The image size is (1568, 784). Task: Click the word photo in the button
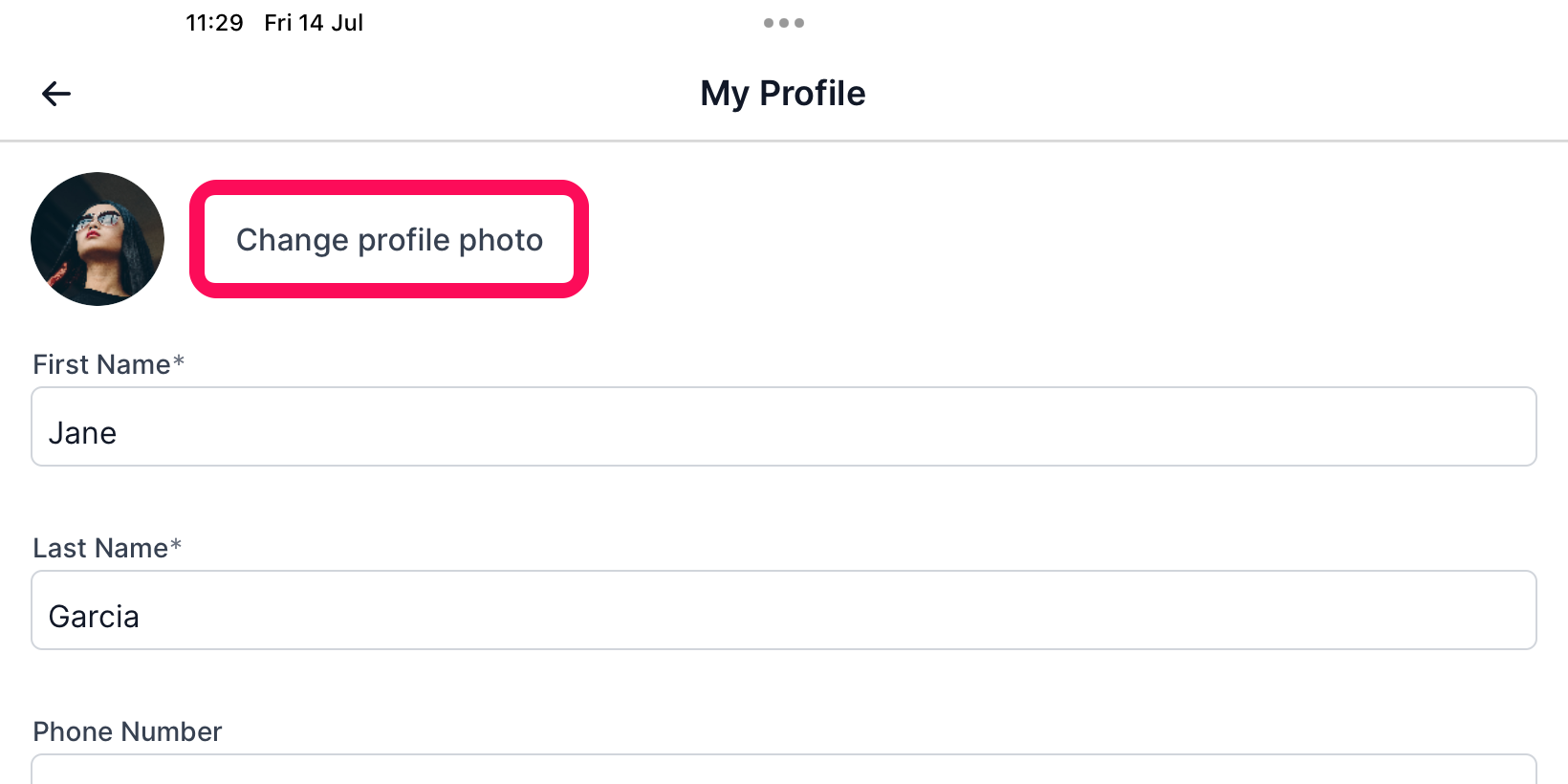501,240
